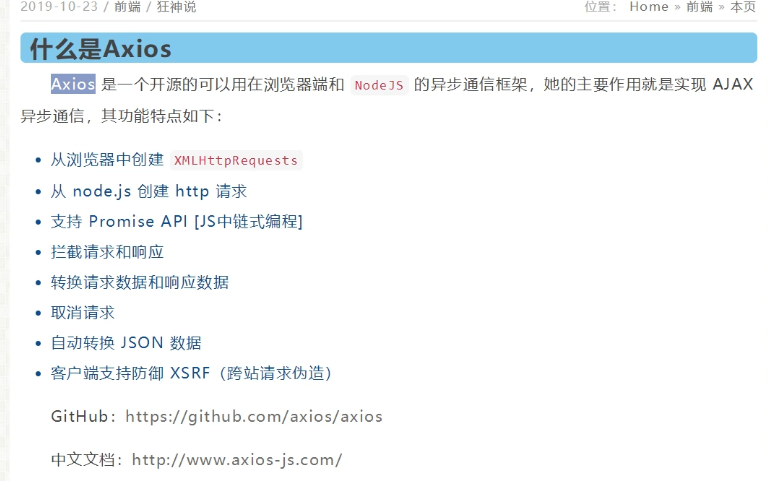Click the bullet 从 node.js 创建 http 请求

click(149, 191)
